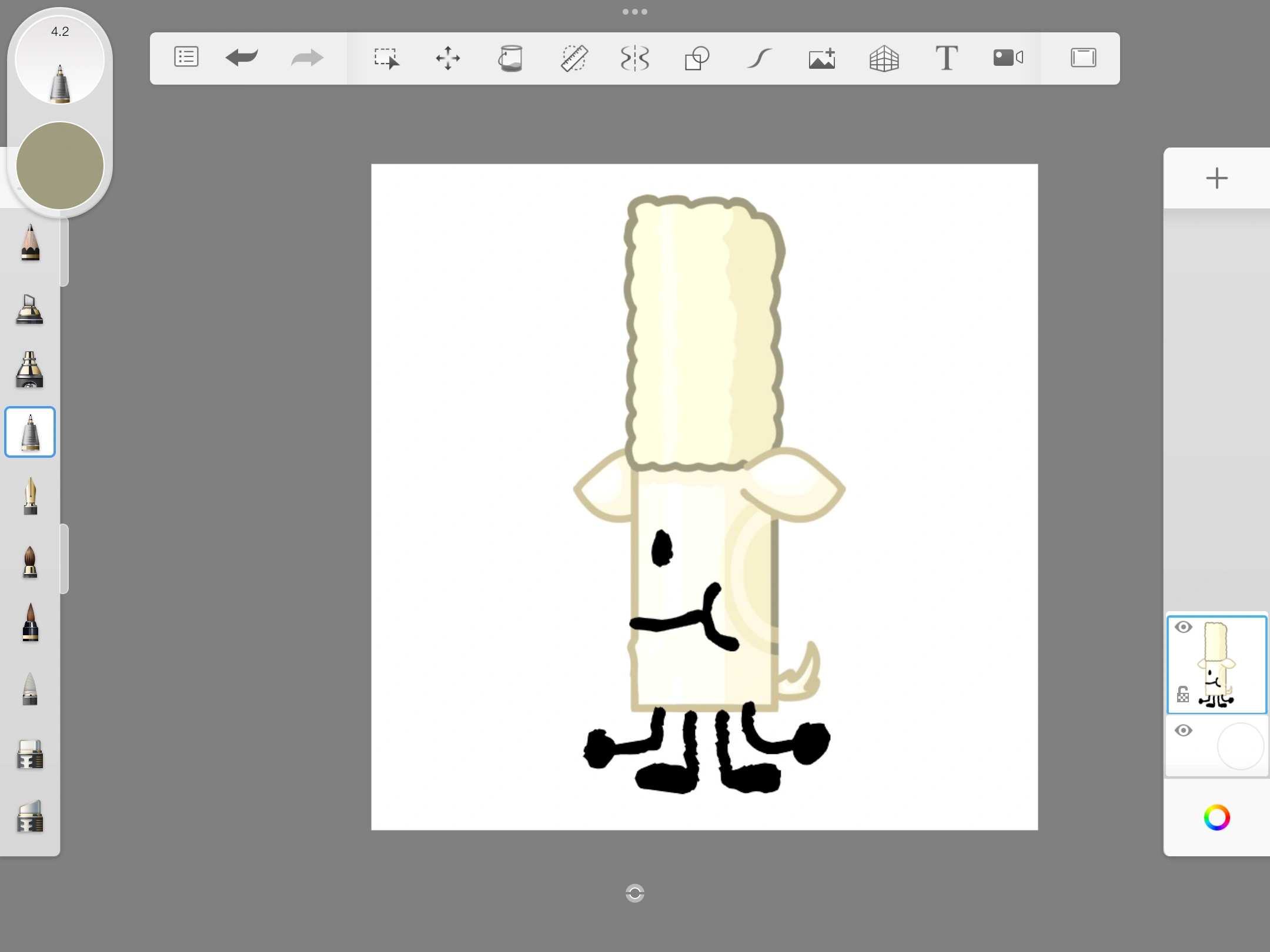Open the main menu list icon
The height and width of the screenshot is (952, 1270).
pos(186,58)
